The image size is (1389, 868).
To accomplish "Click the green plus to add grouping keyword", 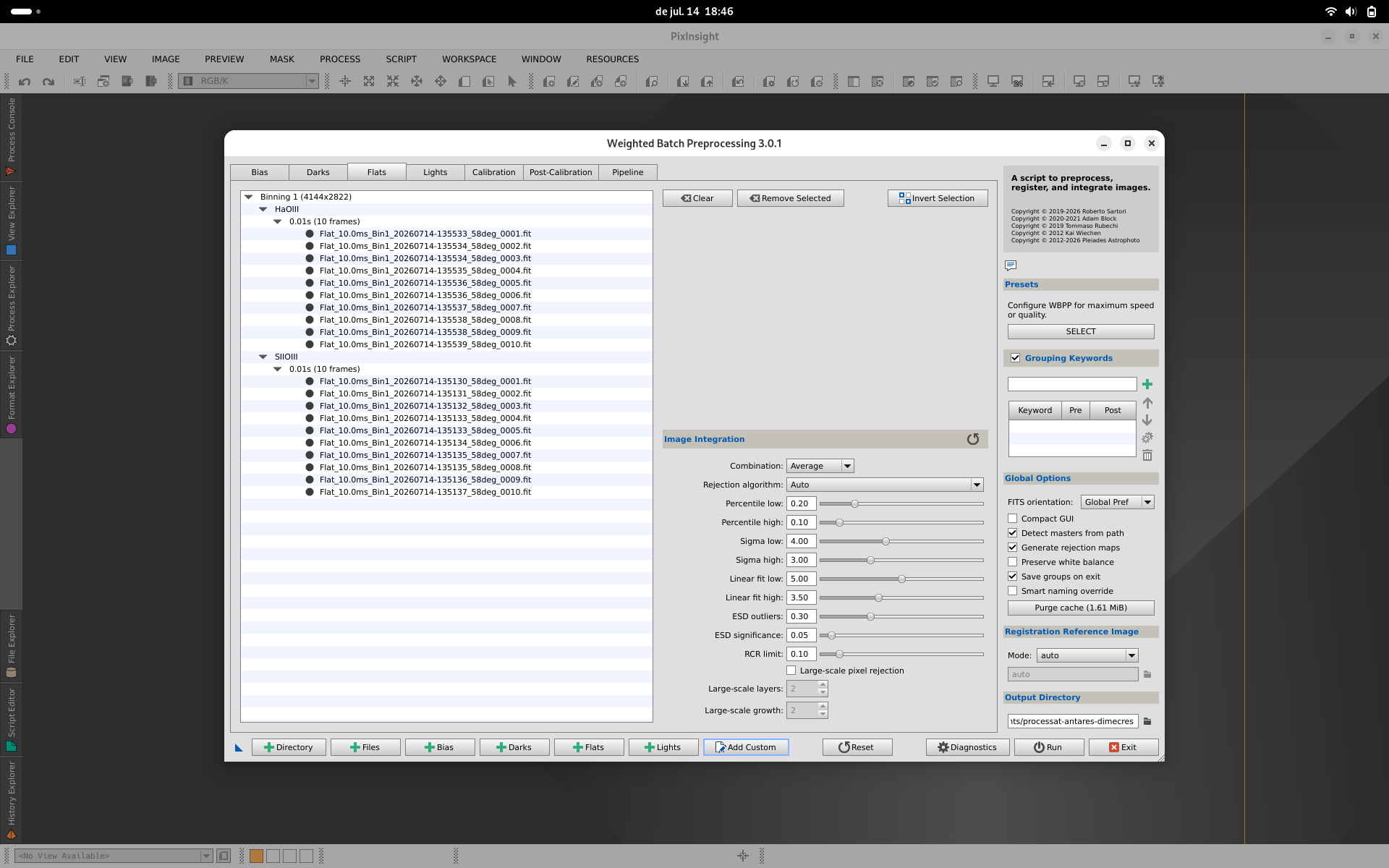I will point(1147,384).
